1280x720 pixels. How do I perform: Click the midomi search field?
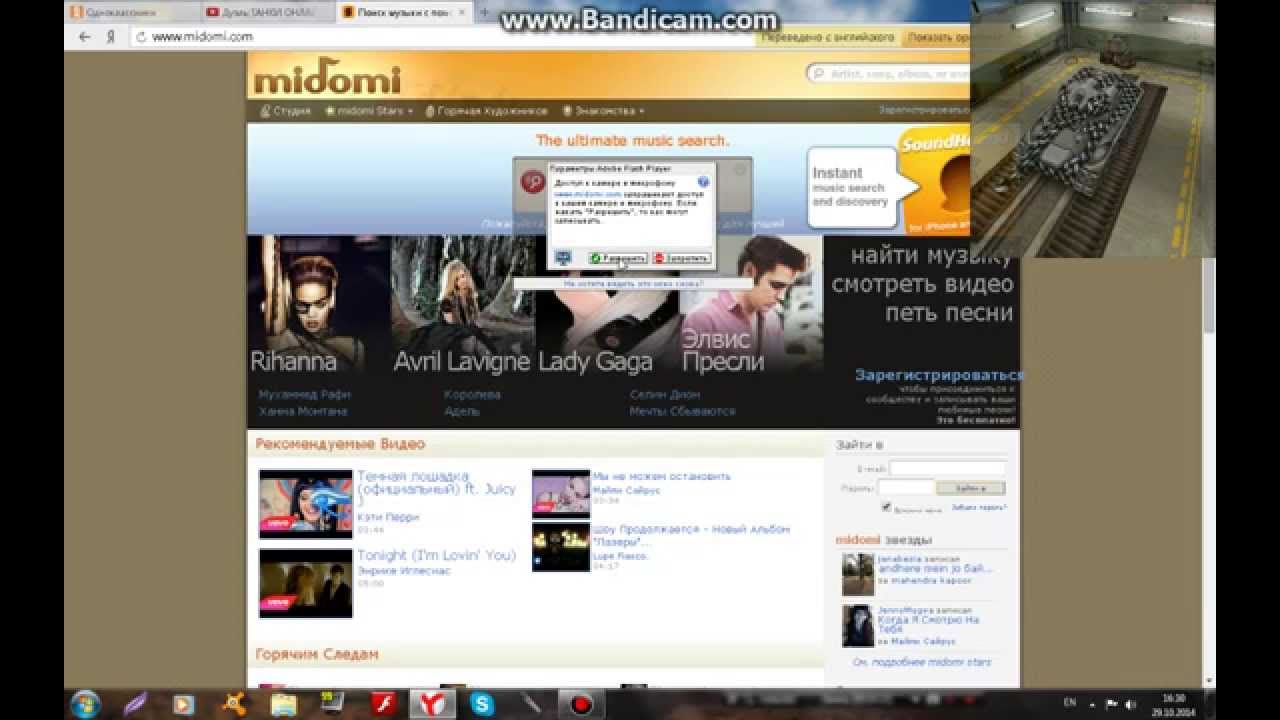tap(890, 73)
